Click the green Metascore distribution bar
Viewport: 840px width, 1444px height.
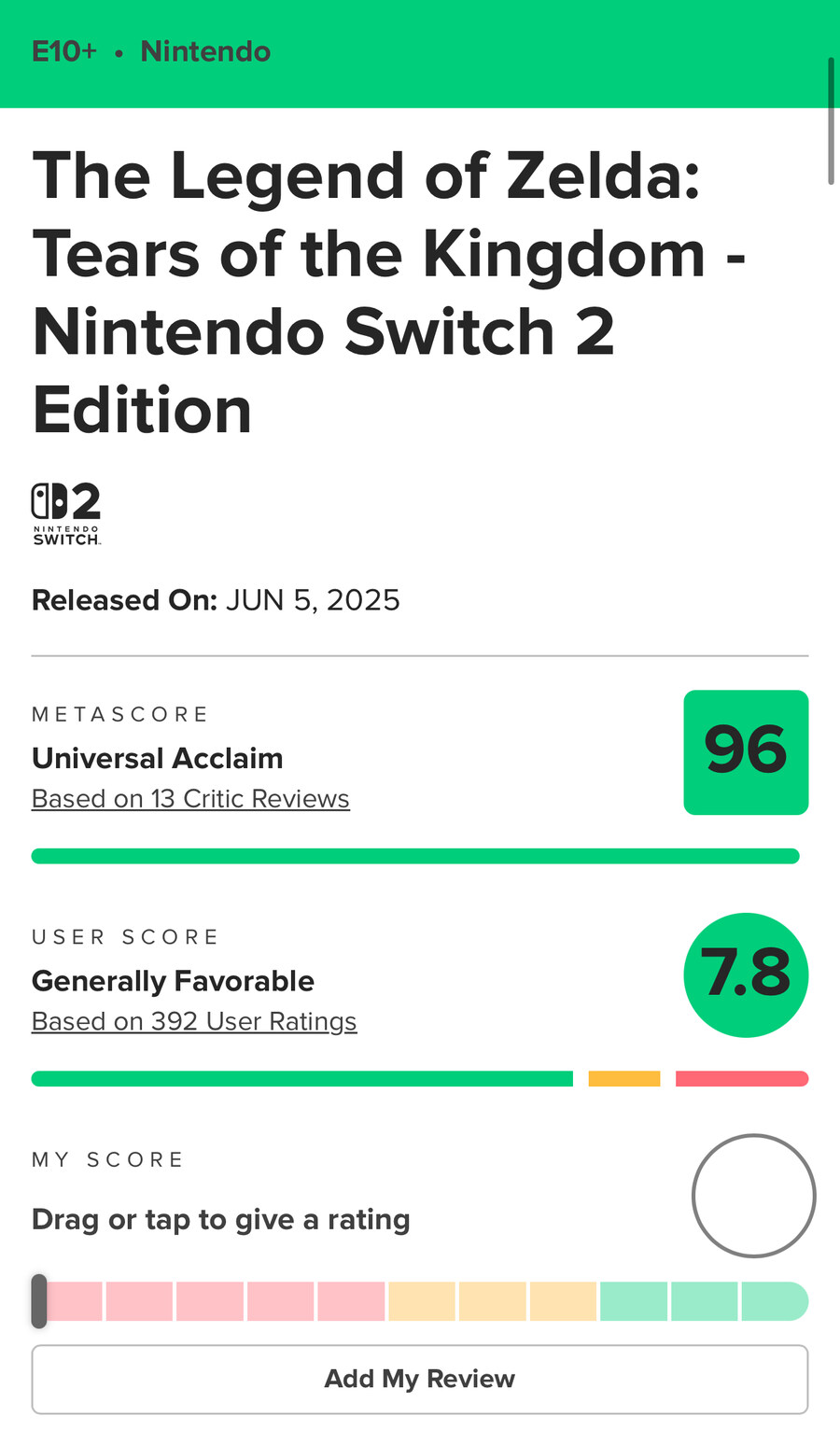point(415,856)
